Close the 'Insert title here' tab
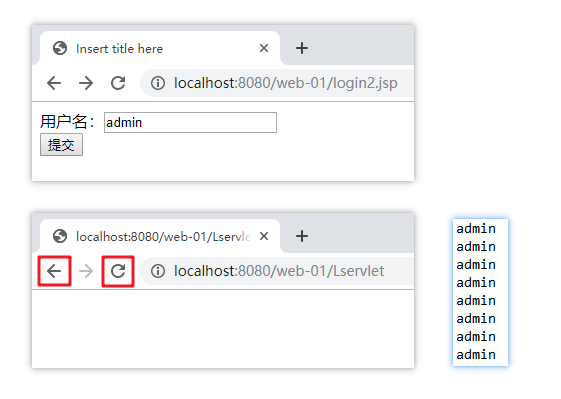Viewport: 561px width, 399px height. [264, 48]
